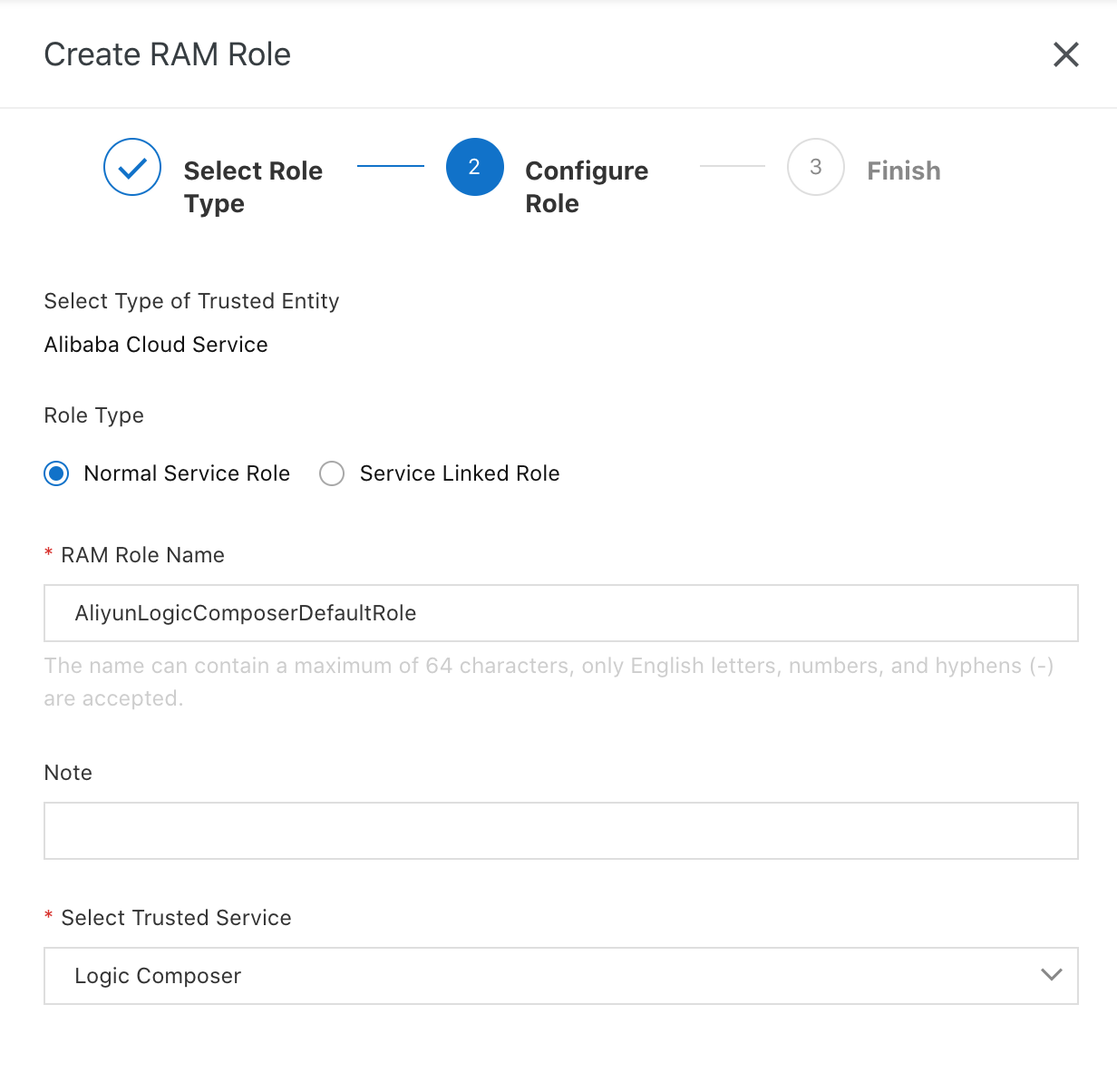The image size is (1117, 1092).
Task: Click the RAM Role Name input field
Action: (561, 613)
